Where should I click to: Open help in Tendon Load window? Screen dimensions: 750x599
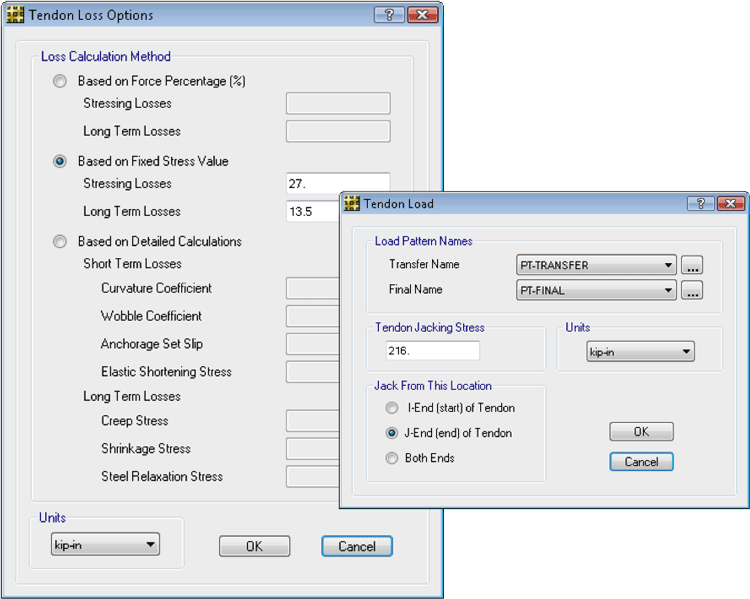pos(701,203)
